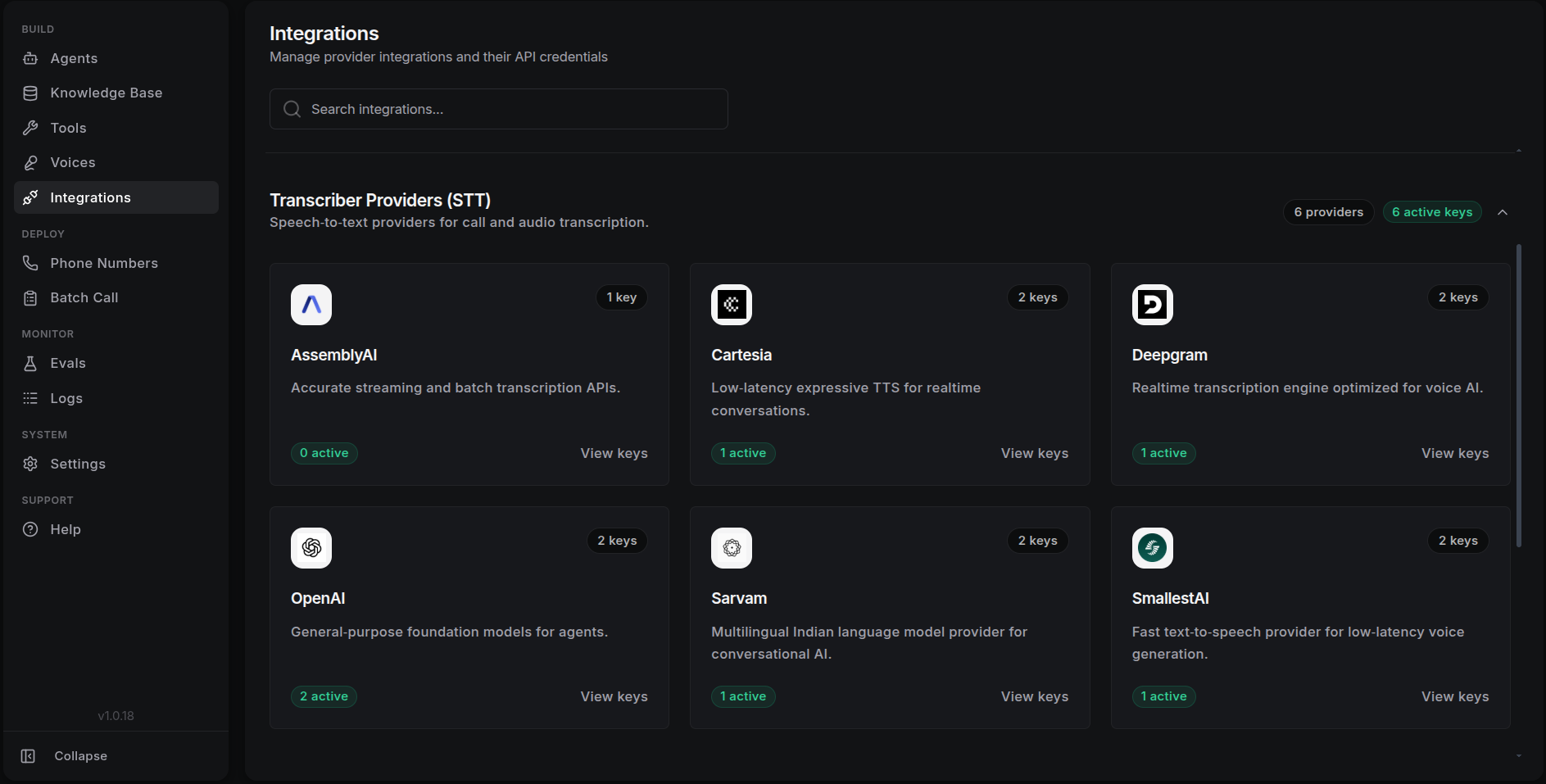View keys for SmallestAI
The image size is (1546, 784).
[1455, 696]
